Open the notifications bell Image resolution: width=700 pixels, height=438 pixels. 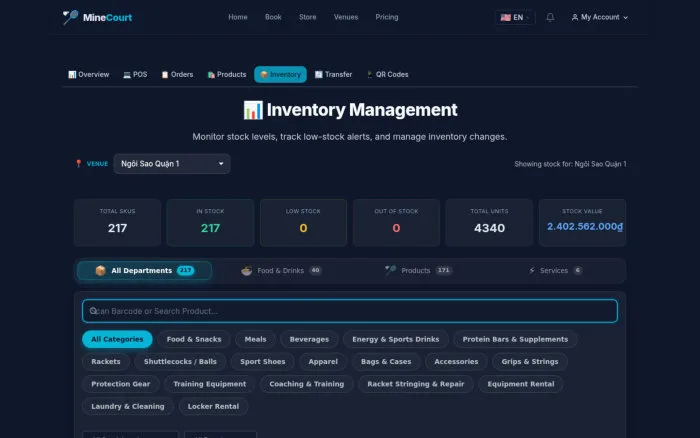tap(550, 17)
